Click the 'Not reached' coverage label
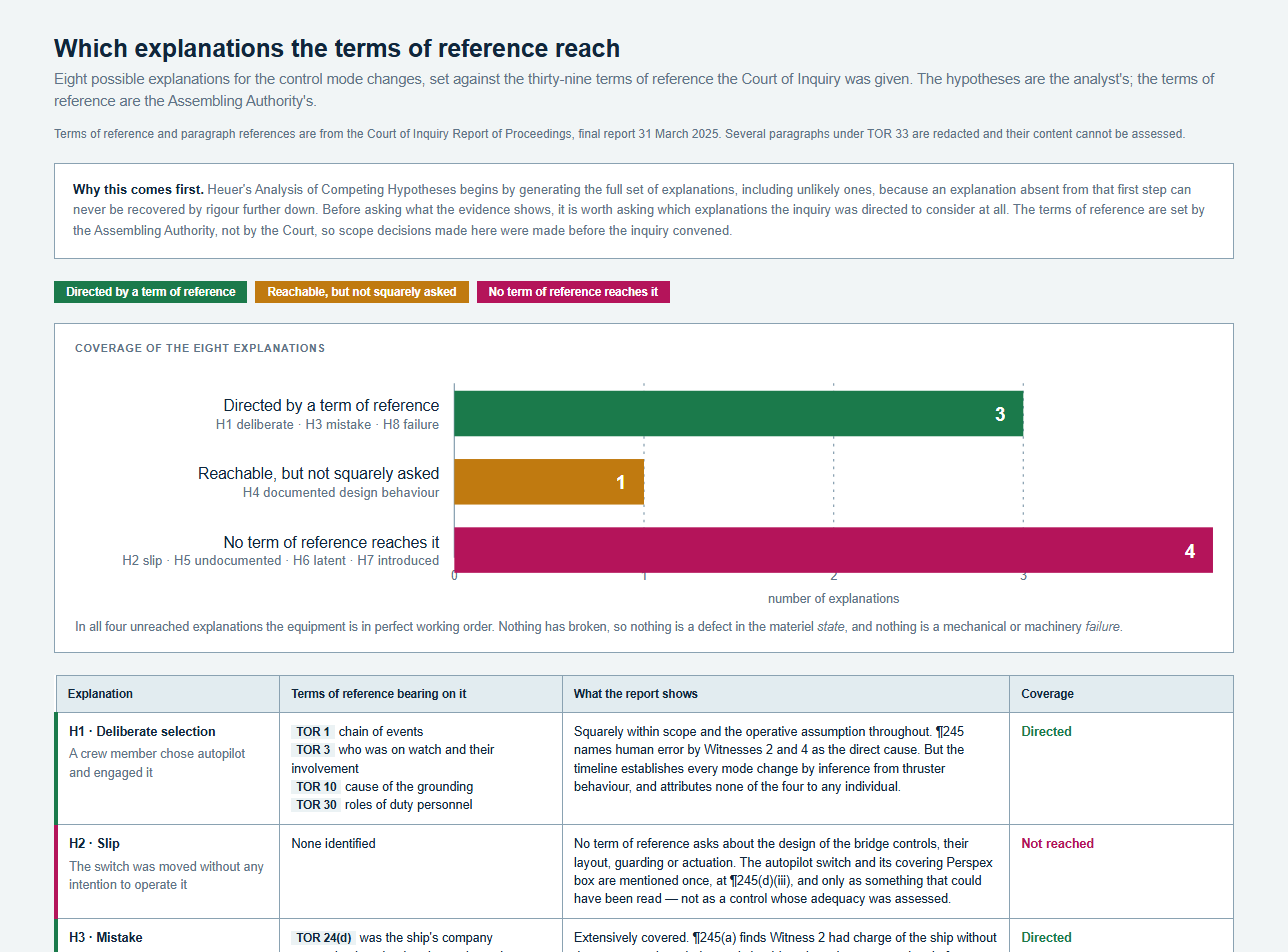This screenshot has height=952, width=1288. [1057, 844]
